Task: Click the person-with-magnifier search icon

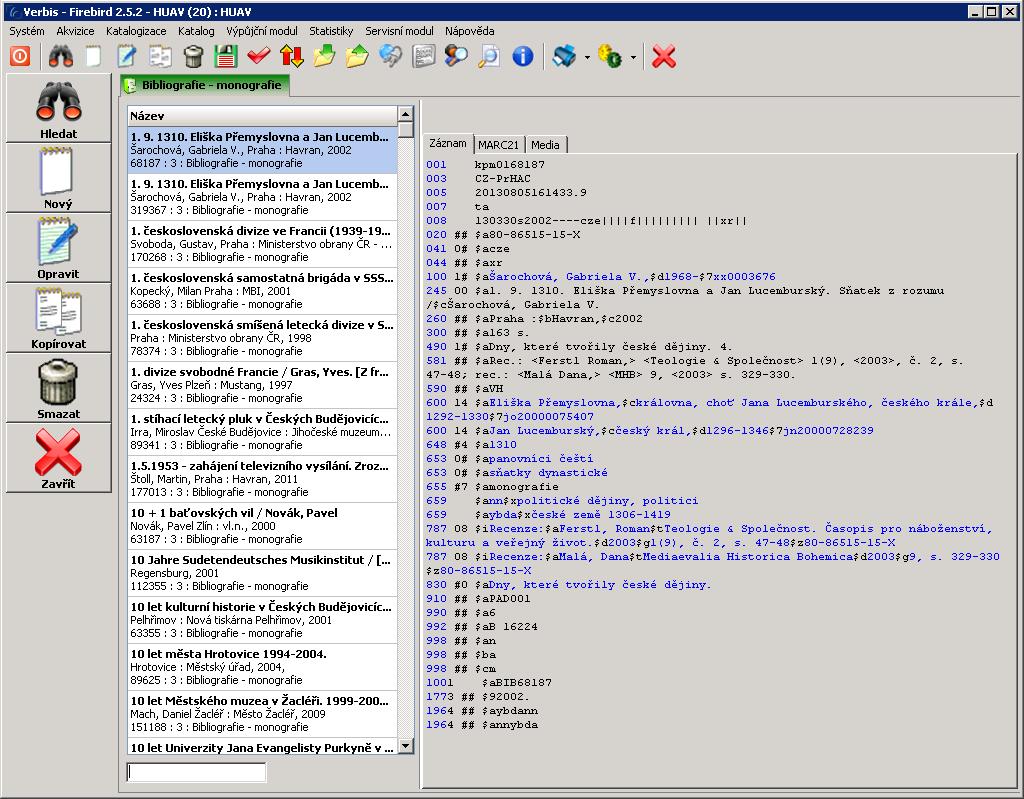Action: pyautogui.click(x=456, y=56)
